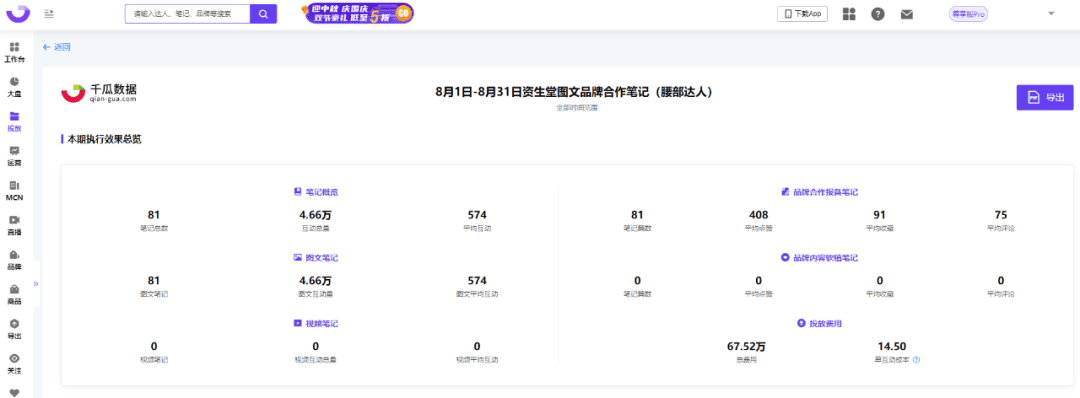Click the 单互动成本 value 14.50
Viewport: 1080px width, 398px height.
click(x=891, y=346)
